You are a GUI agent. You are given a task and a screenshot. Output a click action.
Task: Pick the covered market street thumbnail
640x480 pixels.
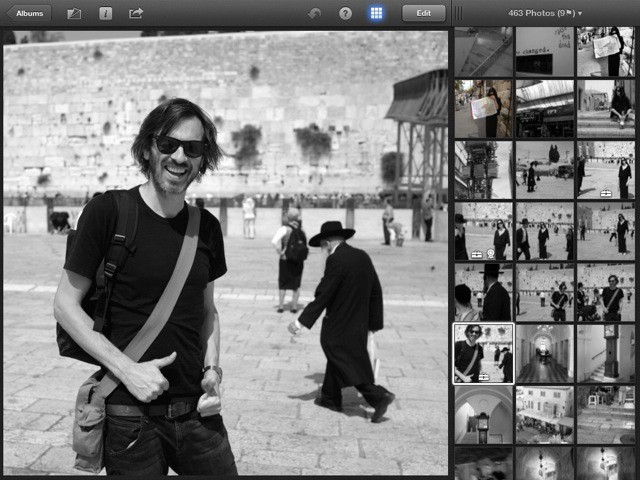pyautogui.click(x=544, y=108)
